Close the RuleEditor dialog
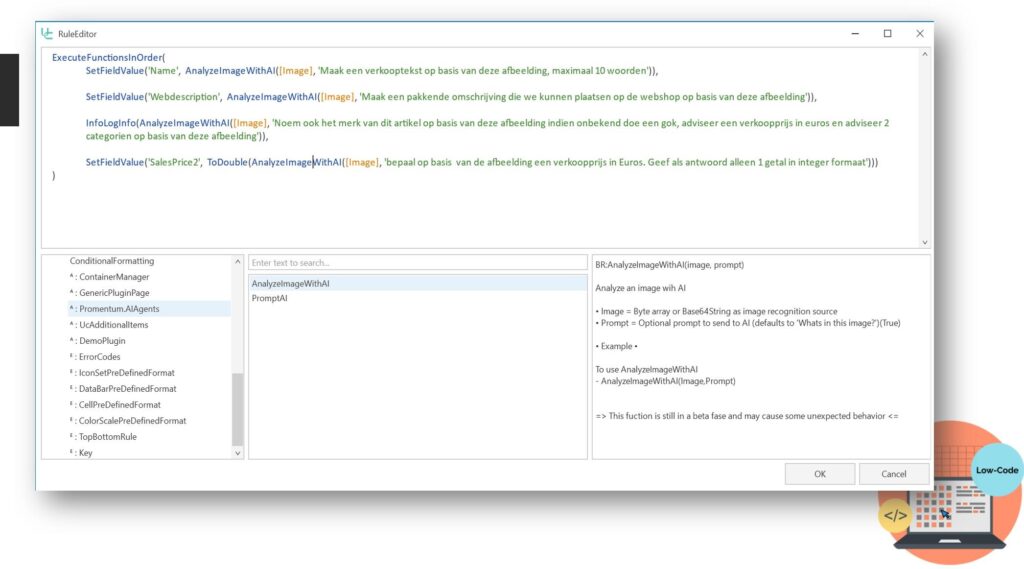The image size is (1024, 569). point(920,33)
